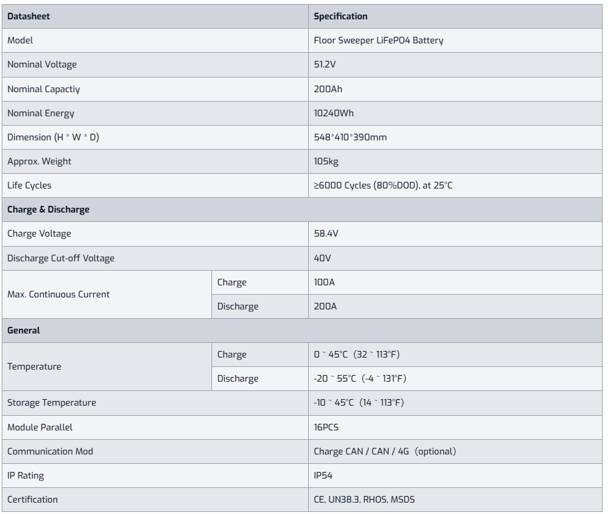
Task: Click the Approx. Weight label
Action: [39, 162]
